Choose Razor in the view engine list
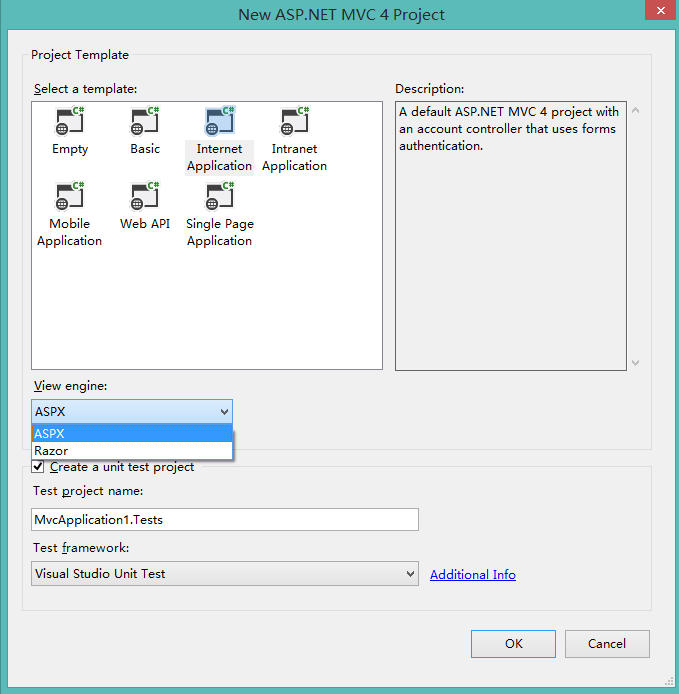This screenshot has height=694, width=679. click(132, 451)
